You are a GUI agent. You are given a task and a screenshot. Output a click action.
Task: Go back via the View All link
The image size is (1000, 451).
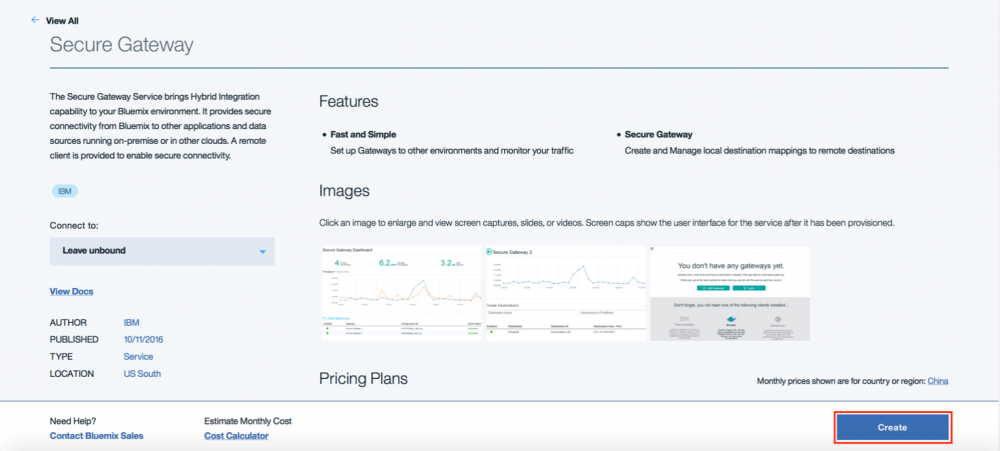(62, 19)
